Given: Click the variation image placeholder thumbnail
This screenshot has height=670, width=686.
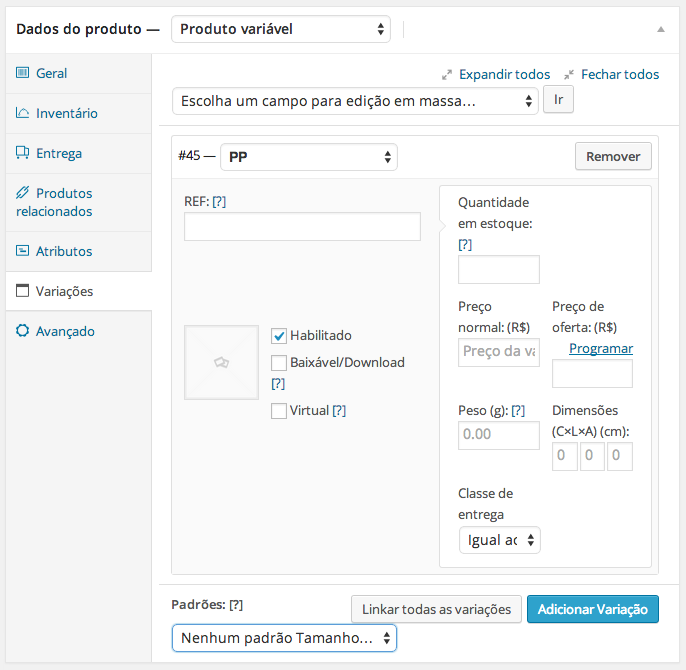Looking at the screenshot, I should [221, 362].
